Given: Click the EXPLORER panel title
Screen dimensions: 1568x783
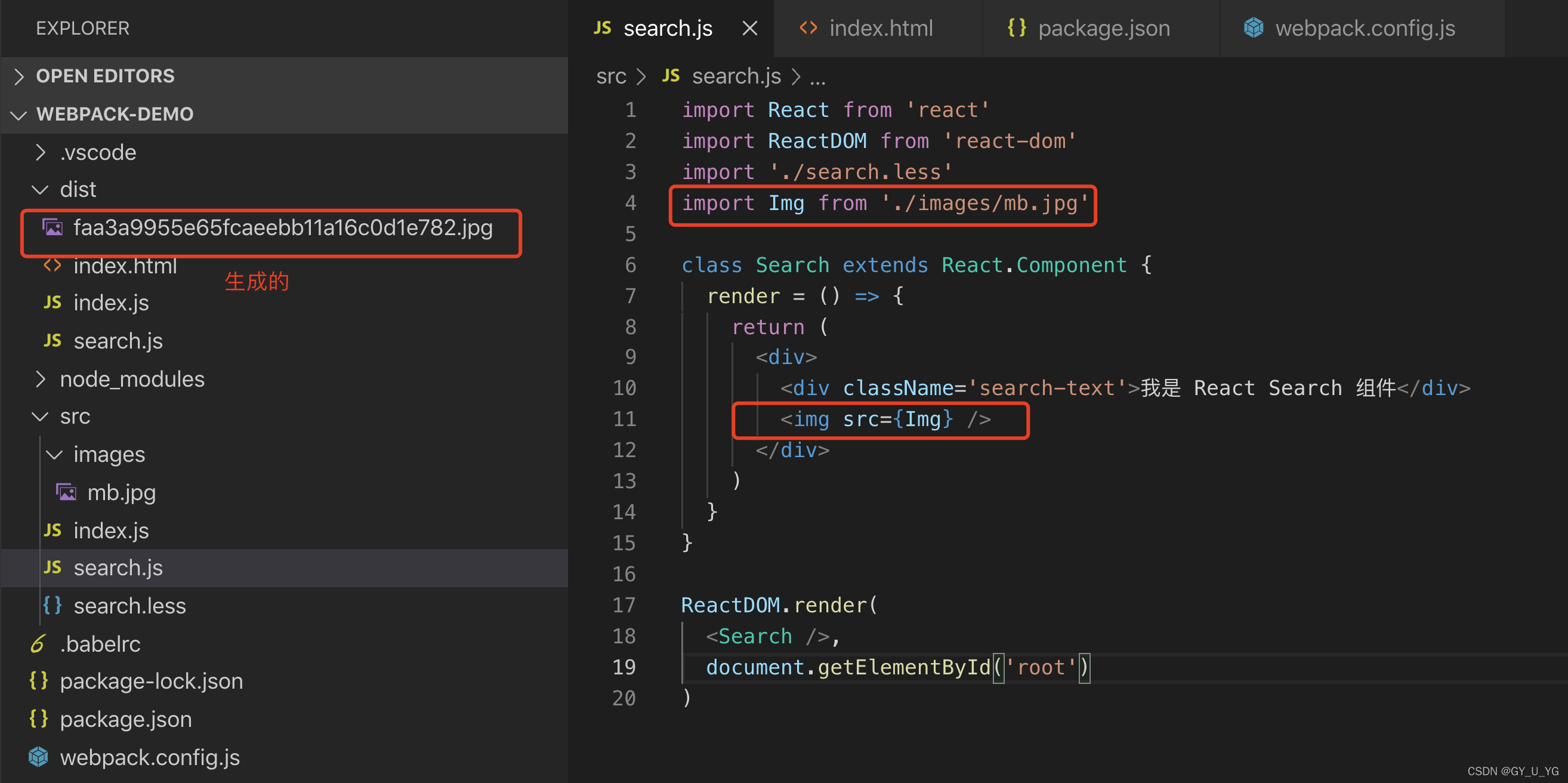Looking at the screenshot, I should [83, 28].
